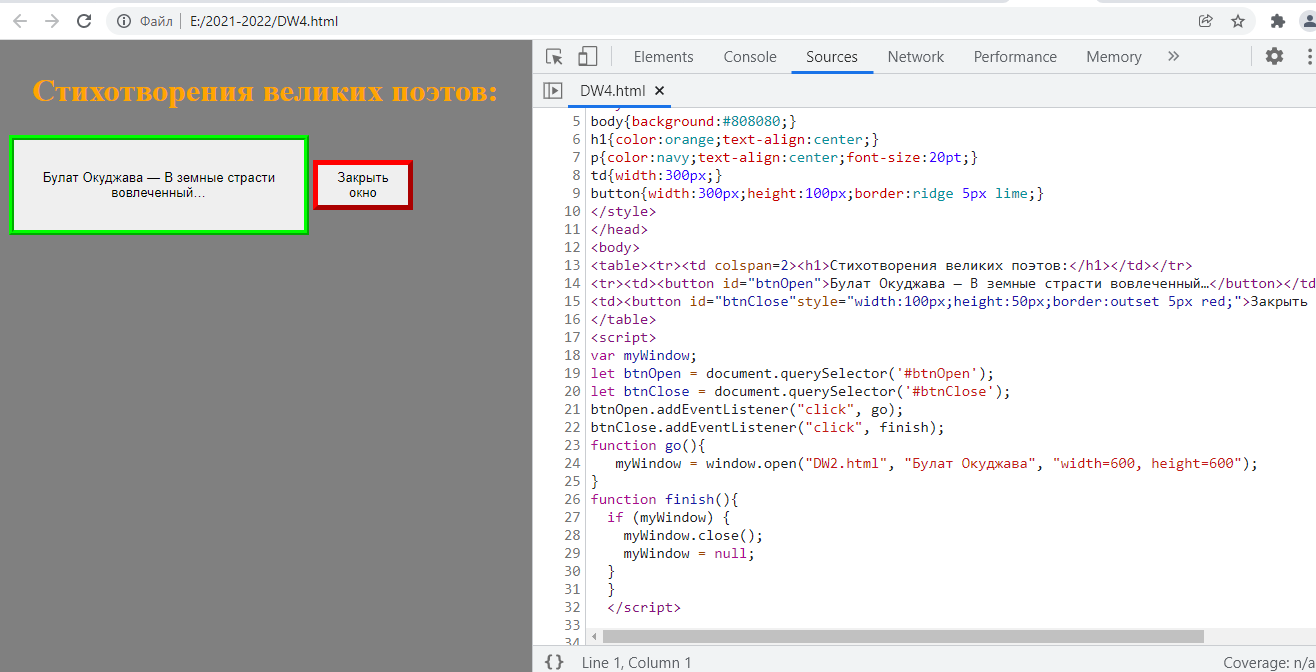Activate the inspect element picker
The width and height of the screenshot is (1316, 672).
pyautogui.click(x=554, y=57)
